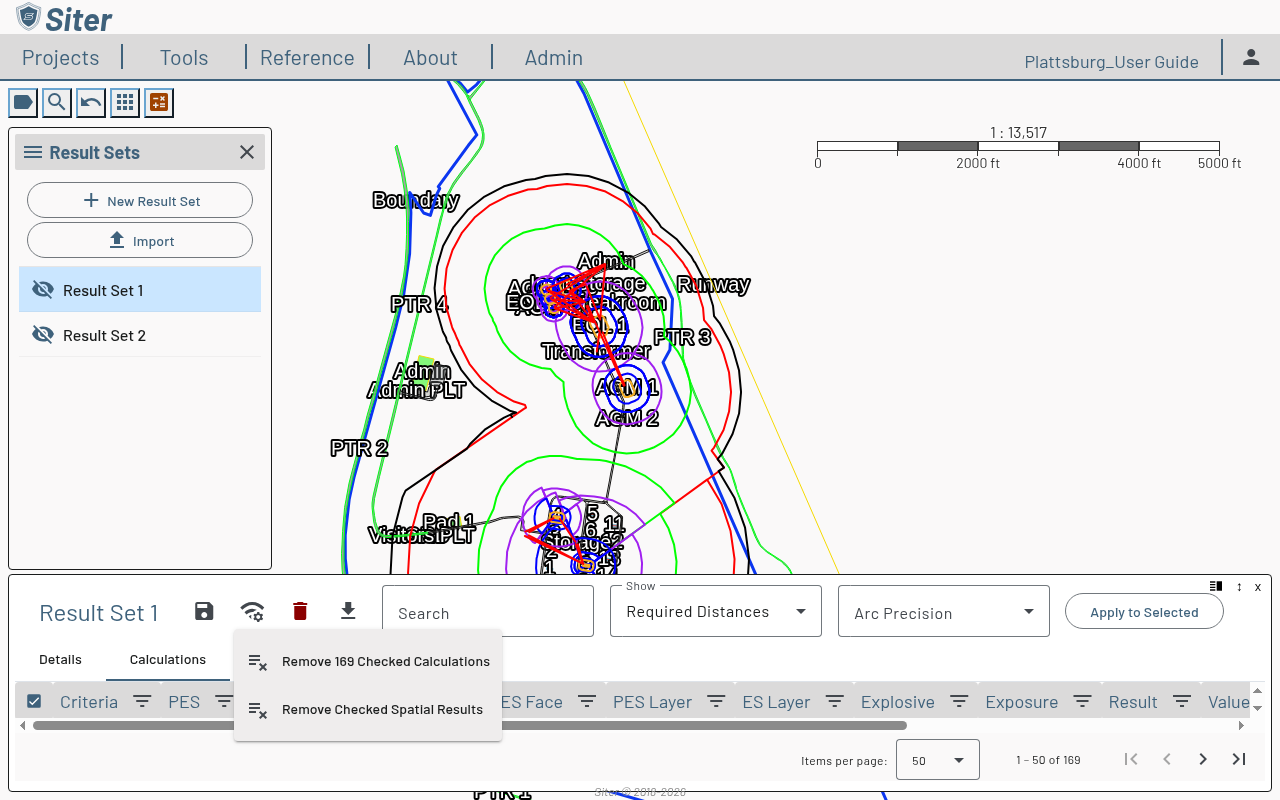
Task: Switch to the Details tab
Action: coord(60,660)
